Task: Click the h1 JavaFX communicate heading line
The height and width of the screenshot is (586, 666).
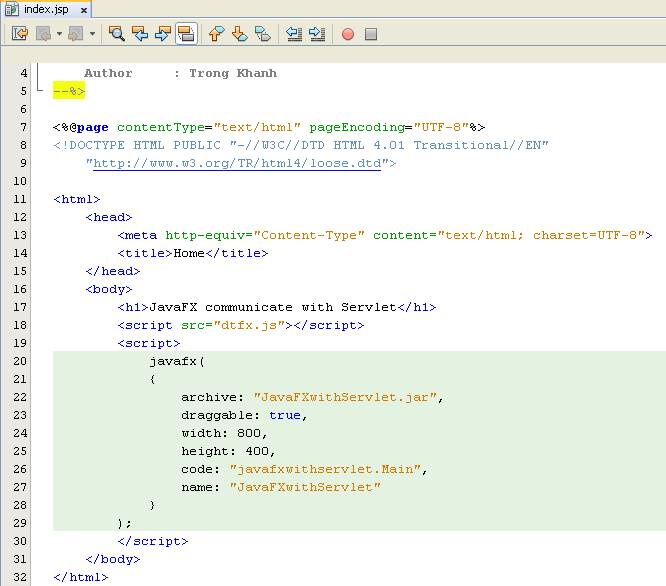Action: pyautogui.click(x=277, y=307)
